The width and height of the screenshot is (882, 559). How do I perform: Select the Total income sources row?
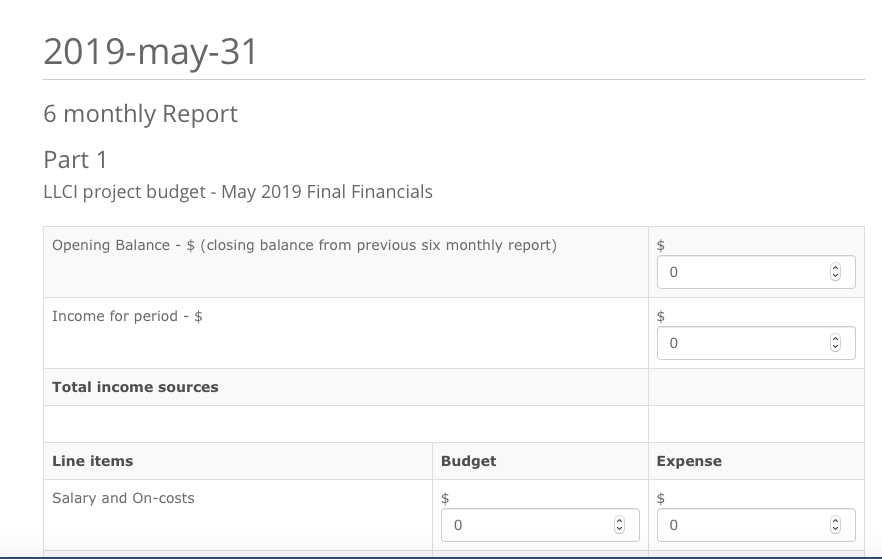click(135, 387)
